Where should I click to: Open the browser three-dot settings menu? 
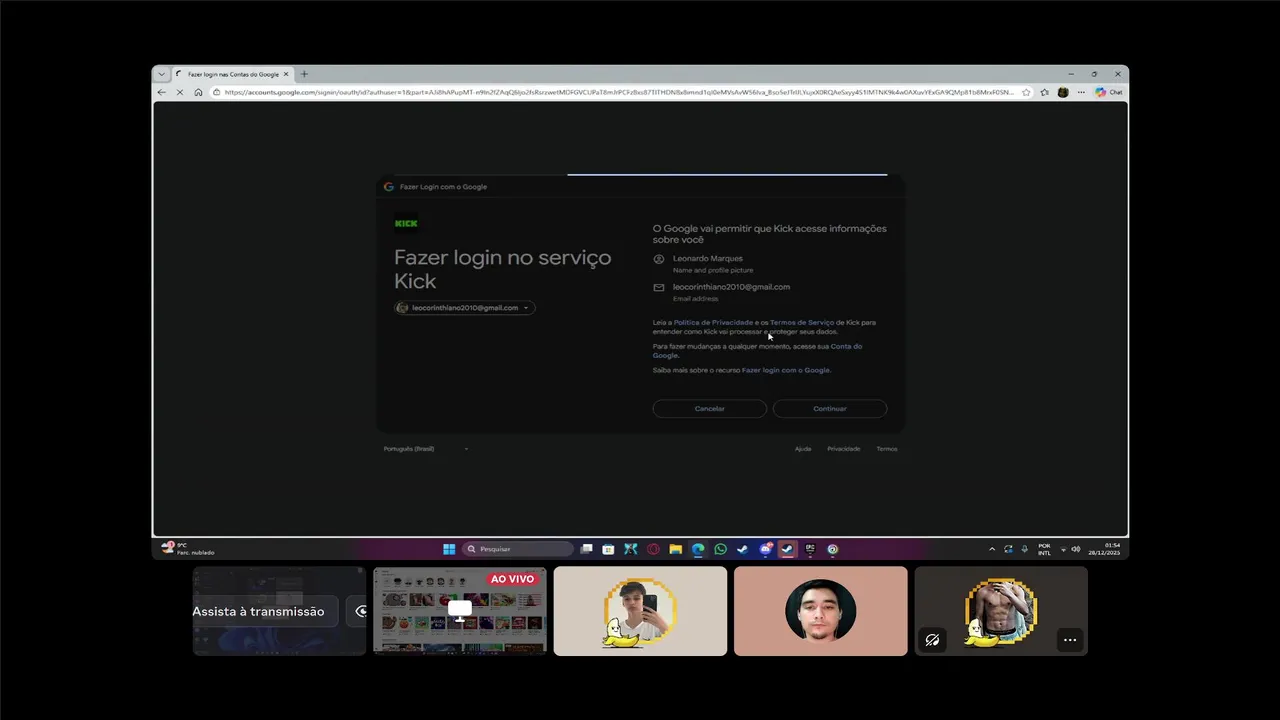[1081, 92]
